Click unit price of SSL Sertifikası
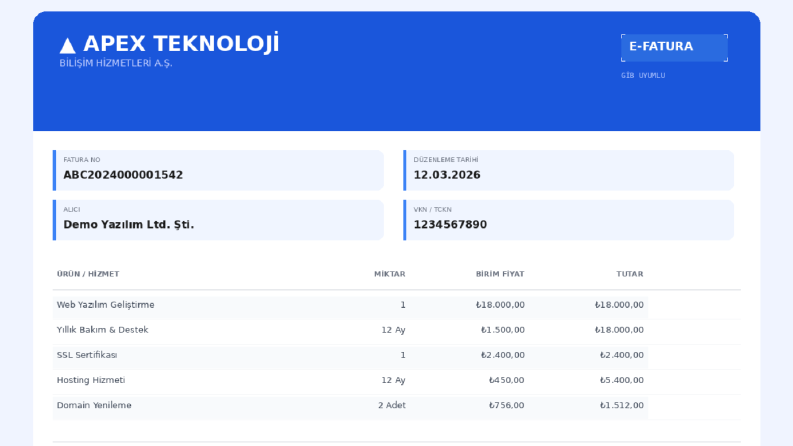The height and width of the screenshot is (446, 793). pyautogui.click(x=503, y=355)
